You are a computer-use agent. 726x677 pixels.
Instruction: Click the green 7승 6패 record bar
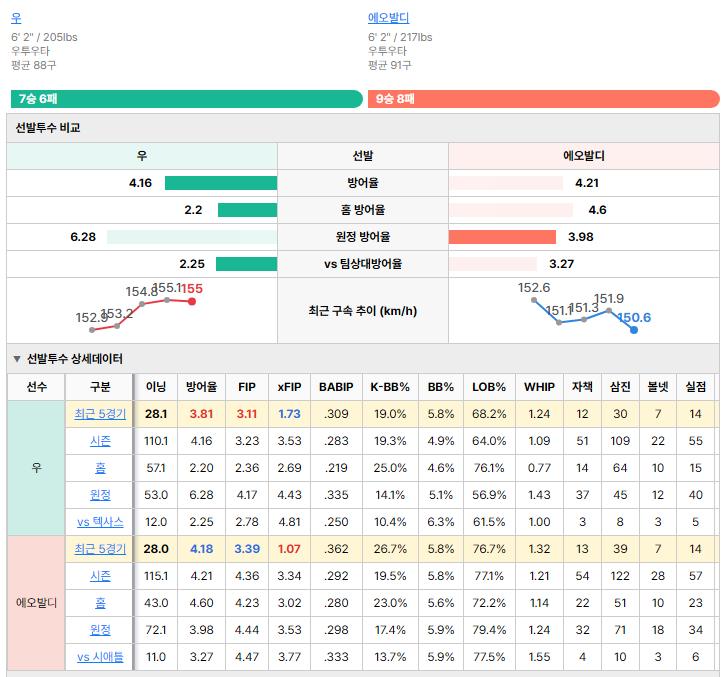click(x=187, y=99)
